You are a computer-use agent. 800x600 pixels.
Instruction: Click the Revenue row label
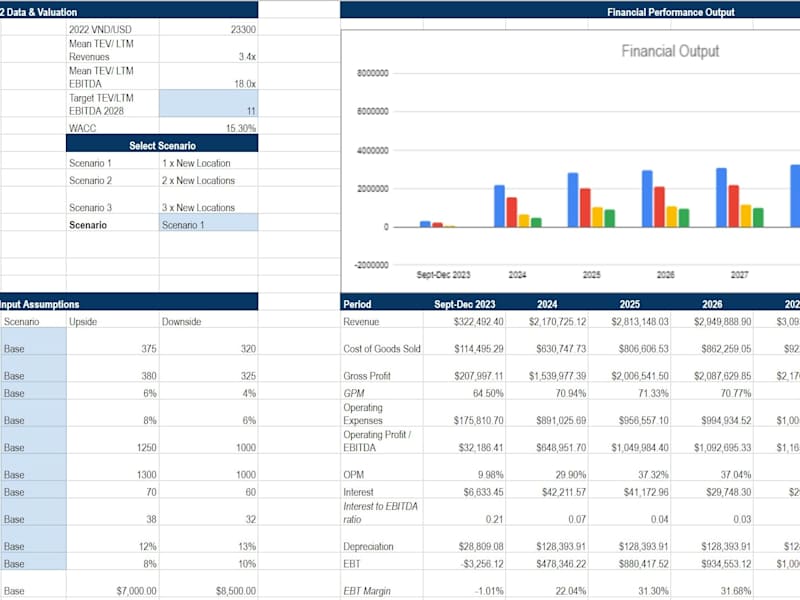[x=361, y=322]
